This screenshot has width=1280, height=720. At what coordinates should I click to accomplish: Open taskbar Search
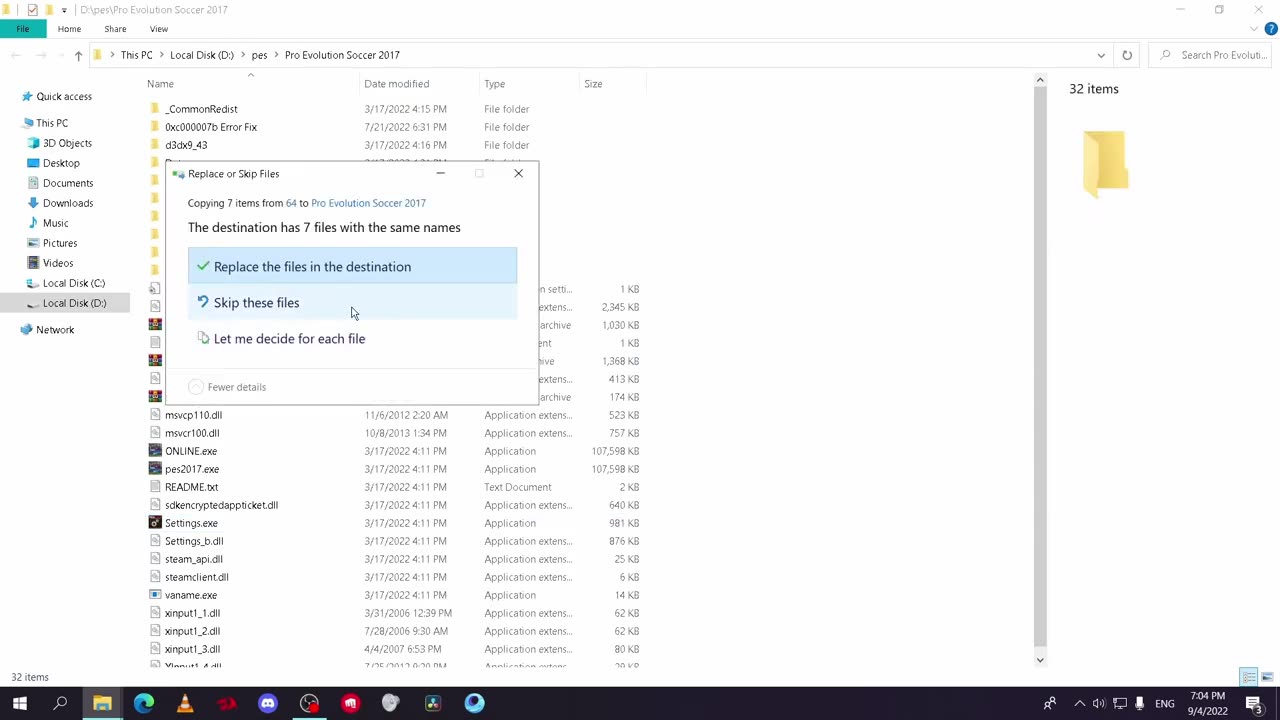point(60,704)
